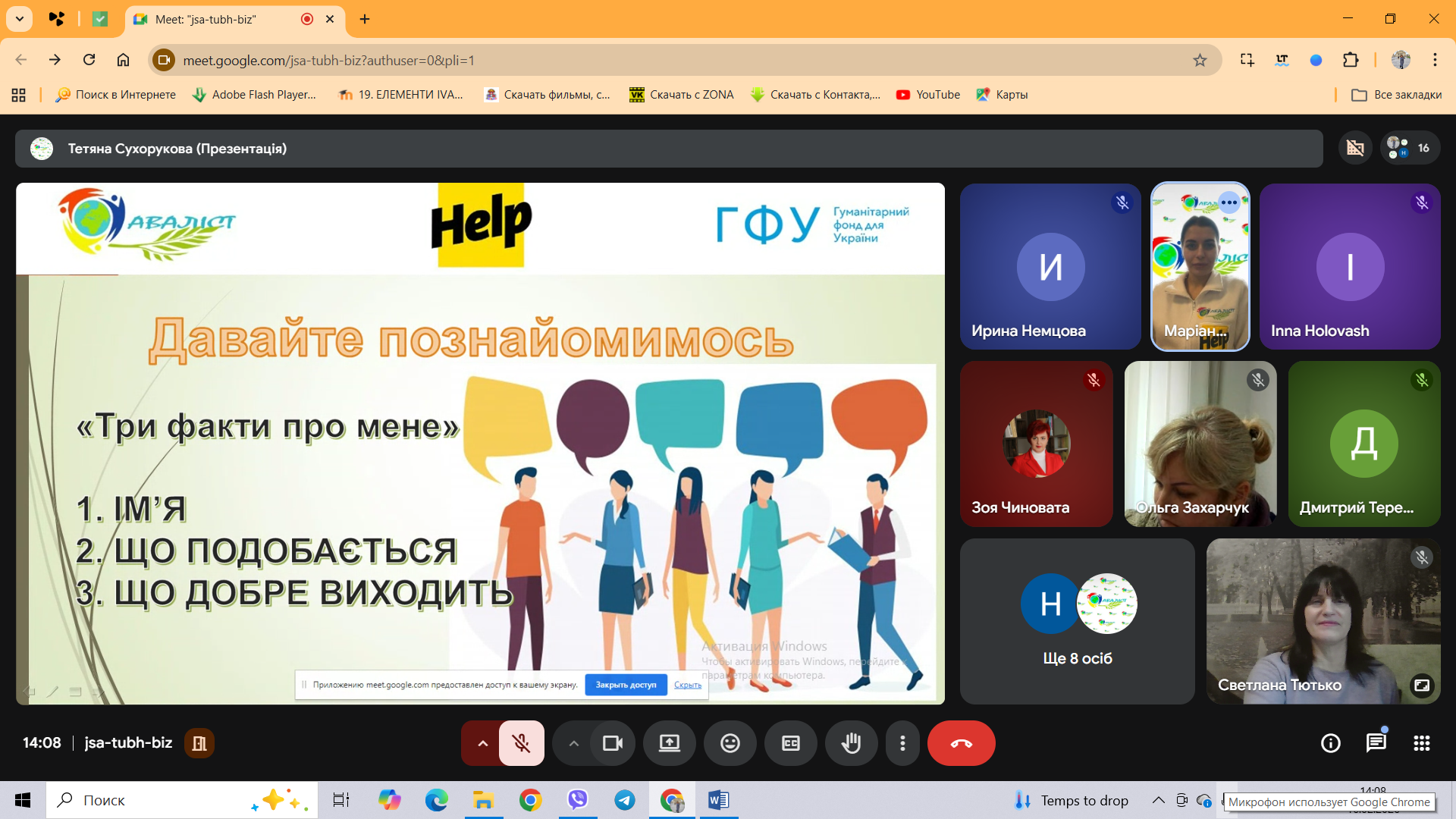Click the Скрыть link
The width and height of the screenshot is (1456, 819).
point(687,685)
